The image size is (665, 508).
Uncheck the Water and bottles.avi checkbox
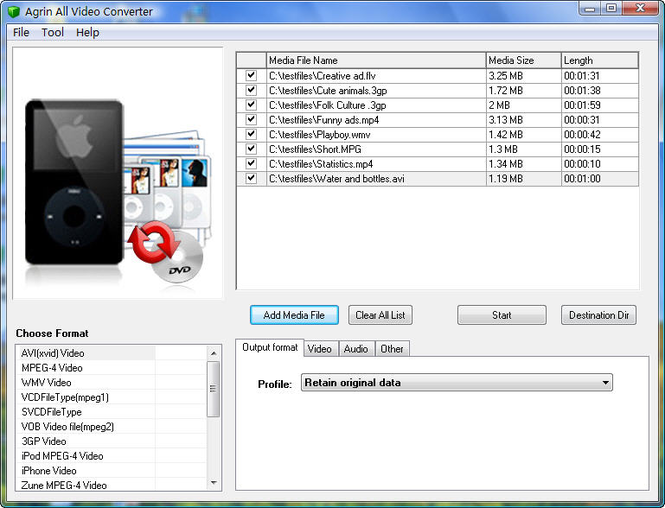251,178
